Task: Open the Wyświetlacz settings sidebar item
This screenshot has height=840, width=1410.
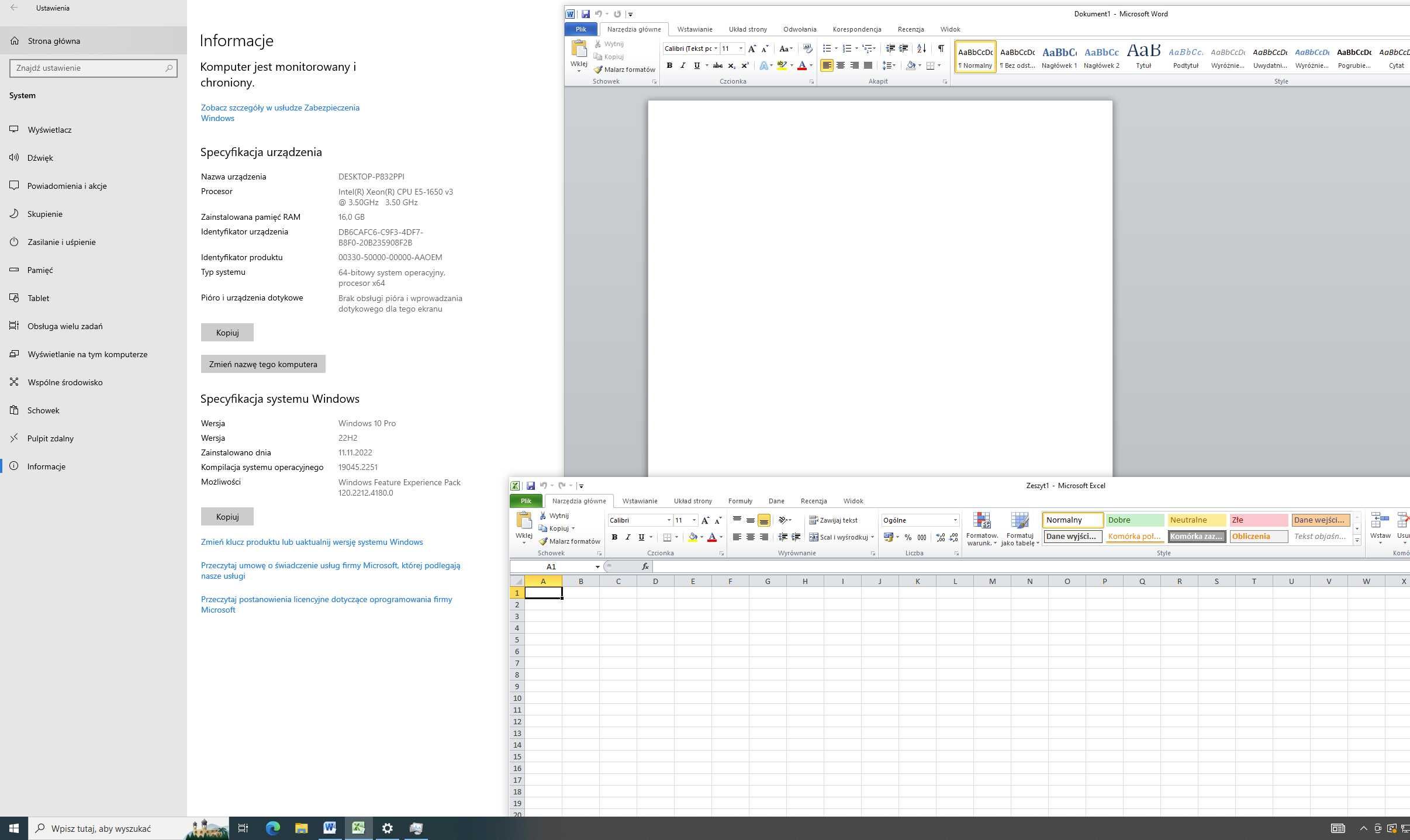Action: 94,130
